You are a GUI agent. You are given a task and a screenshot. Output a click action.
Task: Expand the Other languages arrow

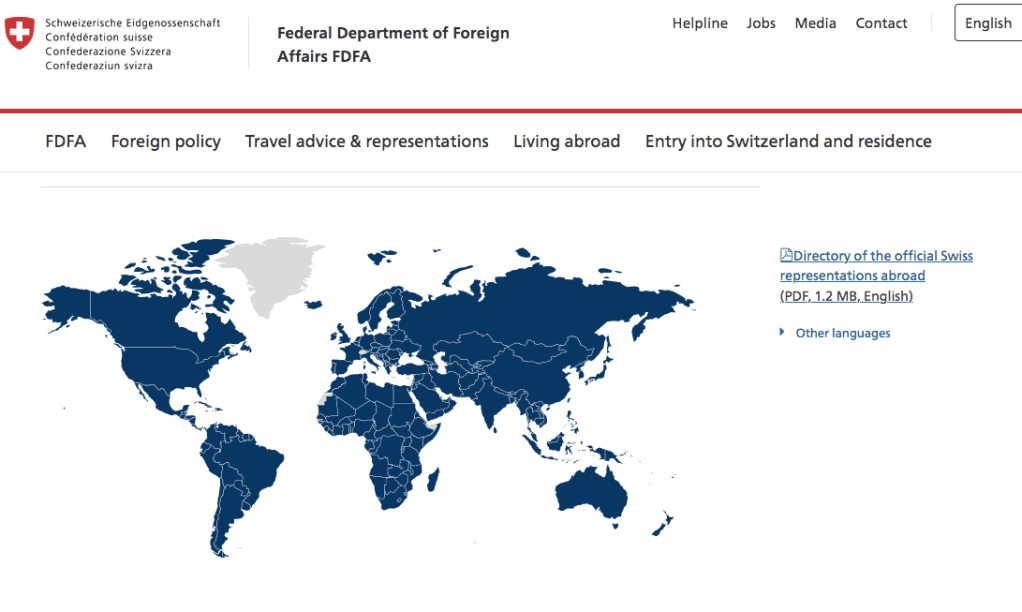click(x=782, y=333)
